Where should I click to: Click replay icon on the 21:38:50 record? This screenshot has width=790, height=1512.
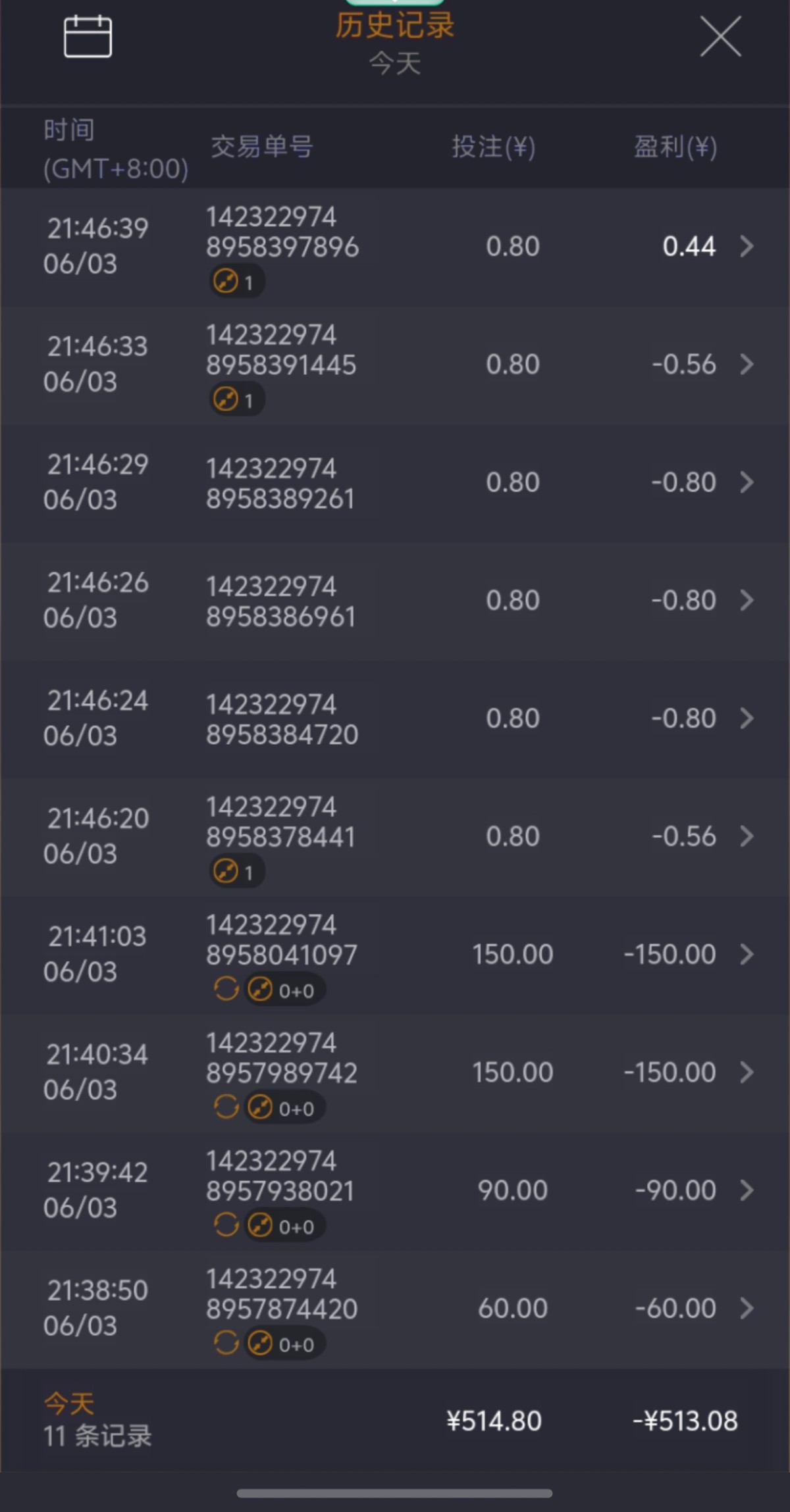[x=226, y=1343]
